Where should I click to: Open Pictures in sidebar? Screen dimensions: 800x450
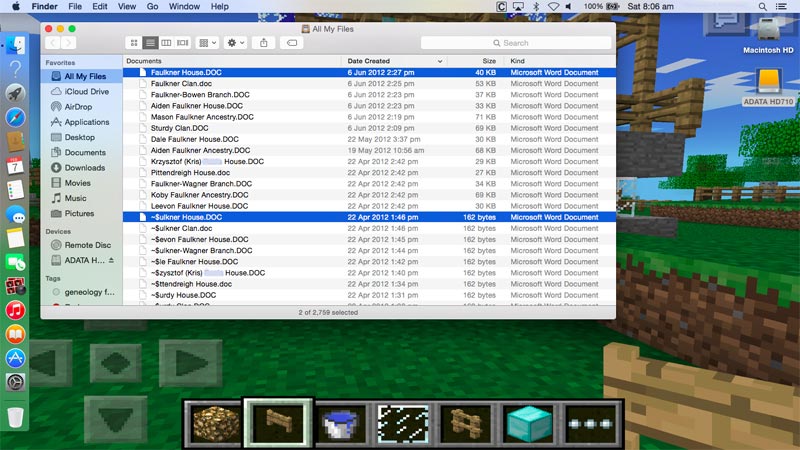[x=81, y=213]
